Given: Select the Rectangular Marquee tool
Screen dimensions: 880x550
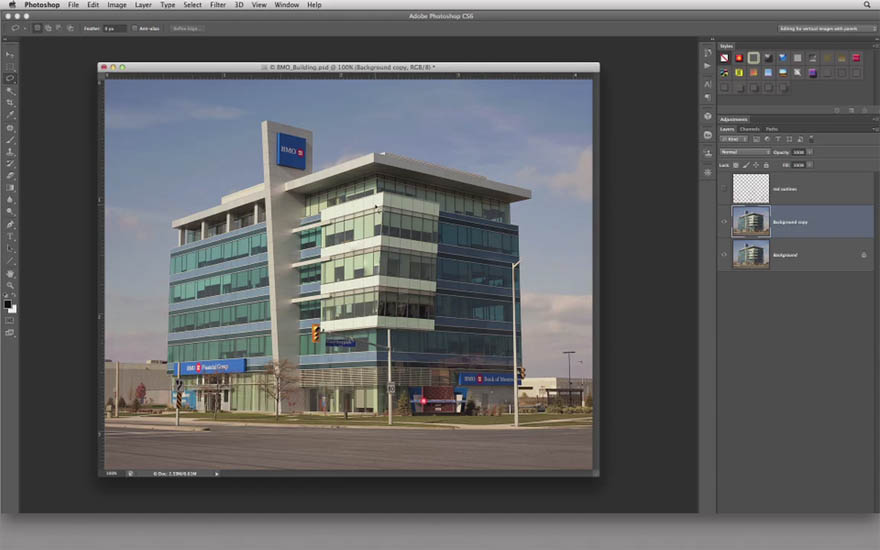Looking at the screenshot, I should click(x=10, y=67).
